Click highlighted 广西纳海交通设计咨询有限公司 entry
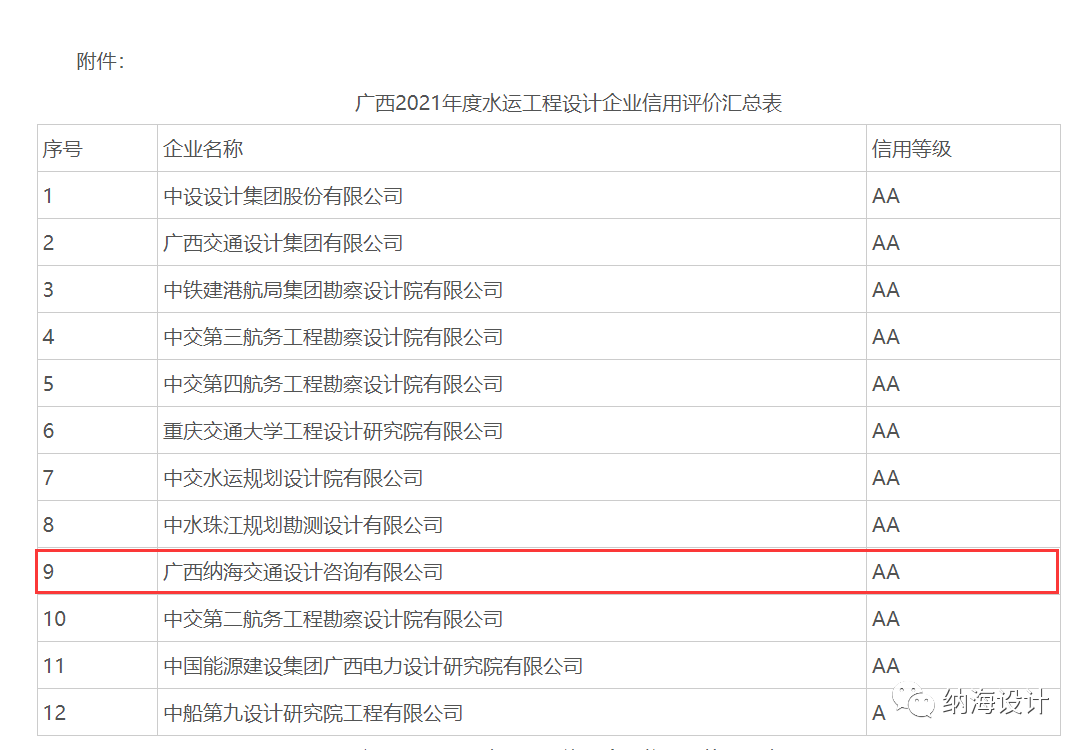The width and height of the screenshot is (1085, 750). pos(303,572)
